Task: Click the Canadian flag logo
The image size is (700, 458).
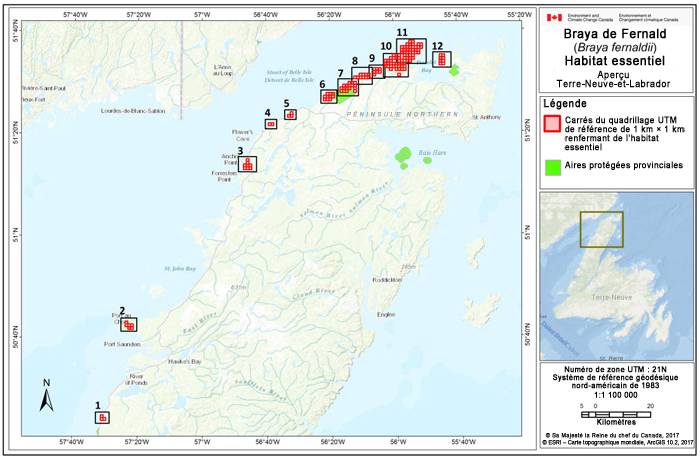Action: [x=553, y=17]
